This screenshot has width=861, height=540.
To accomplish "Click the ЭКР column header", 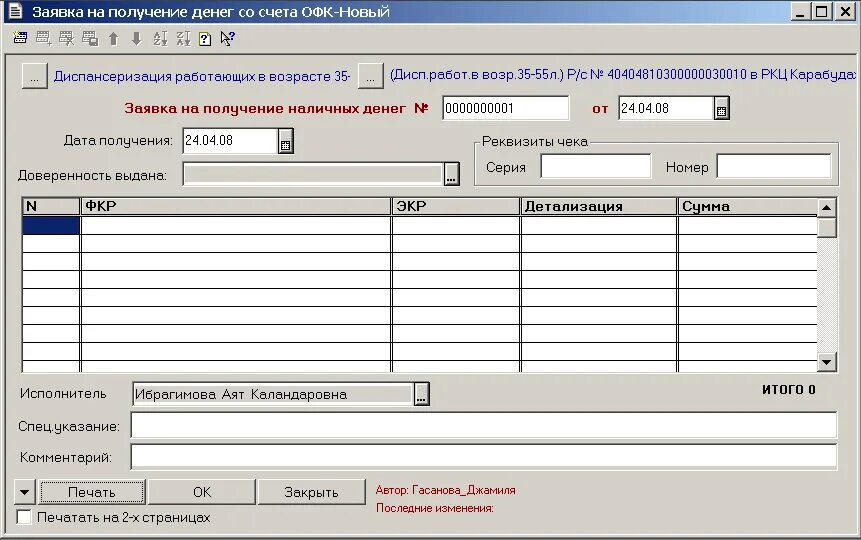I will [456, 207].
